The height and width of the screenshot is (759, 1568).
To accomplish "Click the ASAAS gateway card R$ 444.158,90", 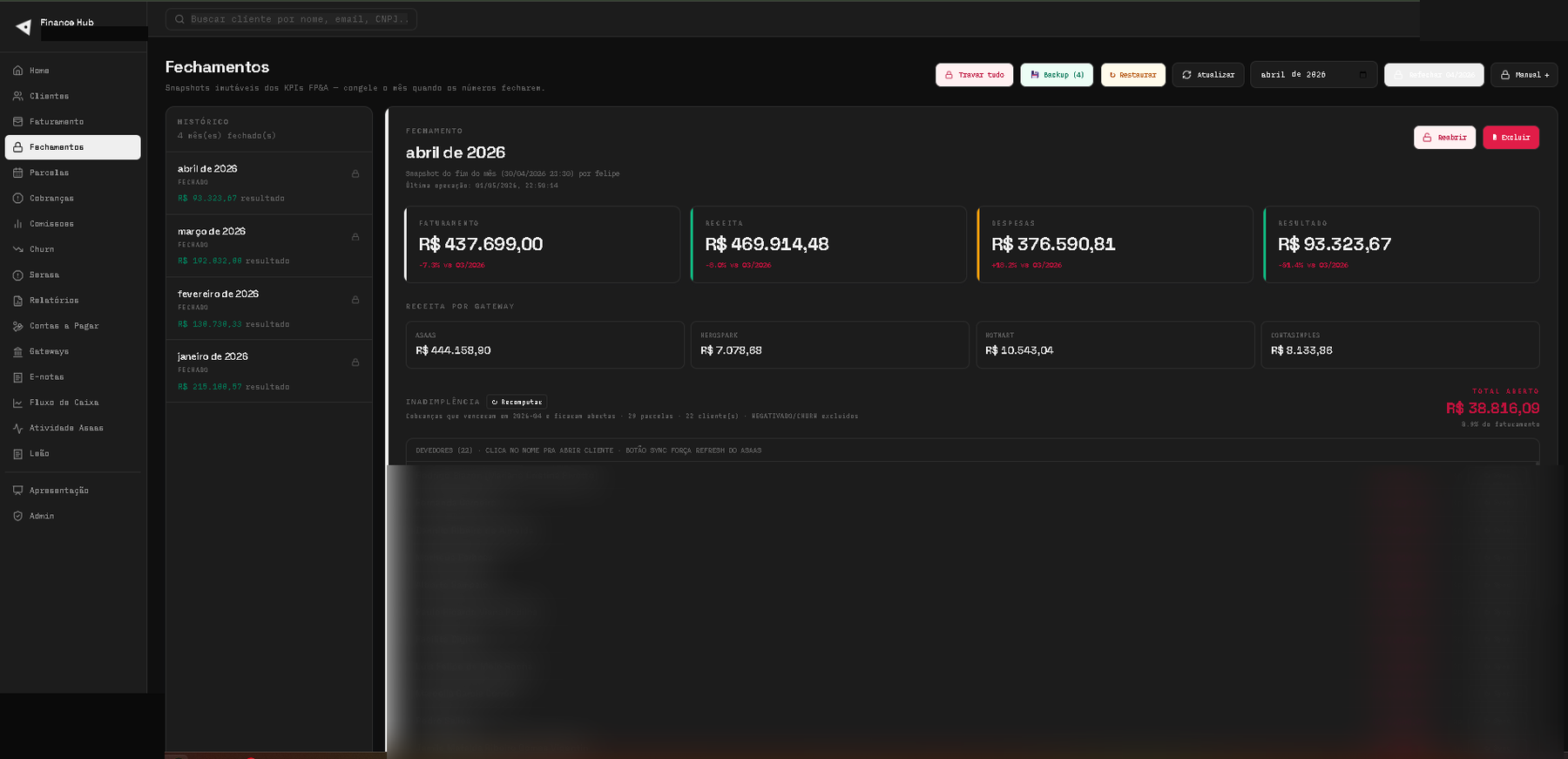I will (x=545, y=345).
